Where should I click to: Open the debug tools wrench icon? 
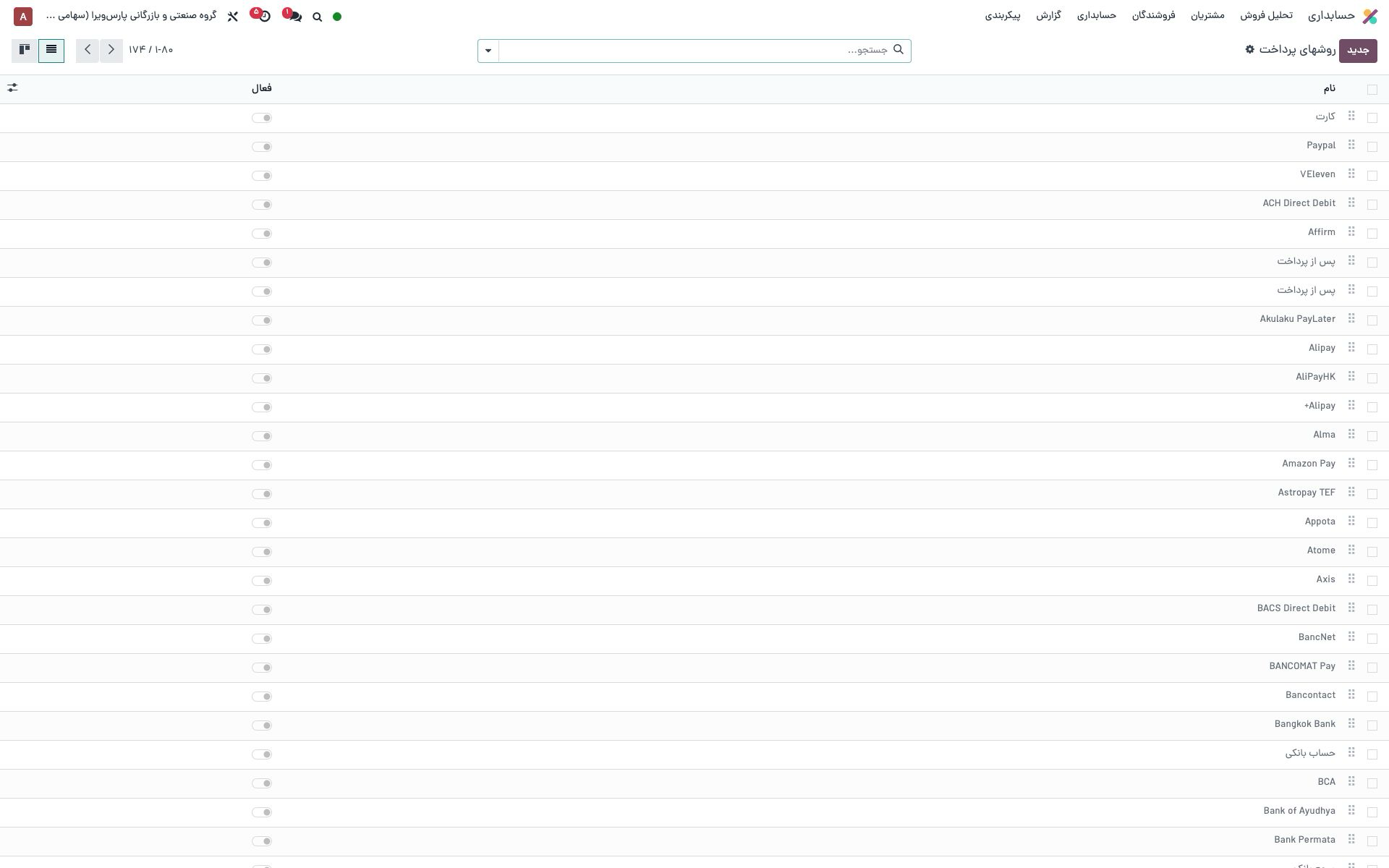[x=232, y=16]
